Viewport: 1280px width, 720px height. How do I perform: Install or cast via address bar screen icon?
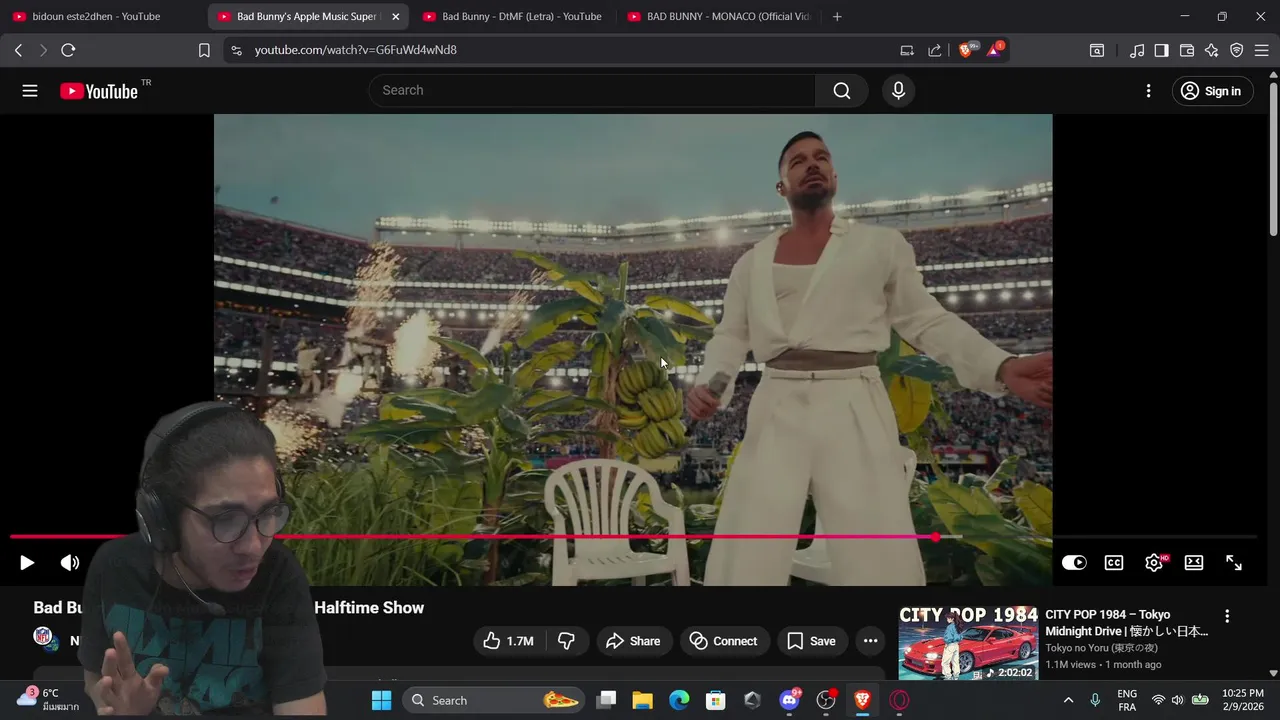point(907,50)
